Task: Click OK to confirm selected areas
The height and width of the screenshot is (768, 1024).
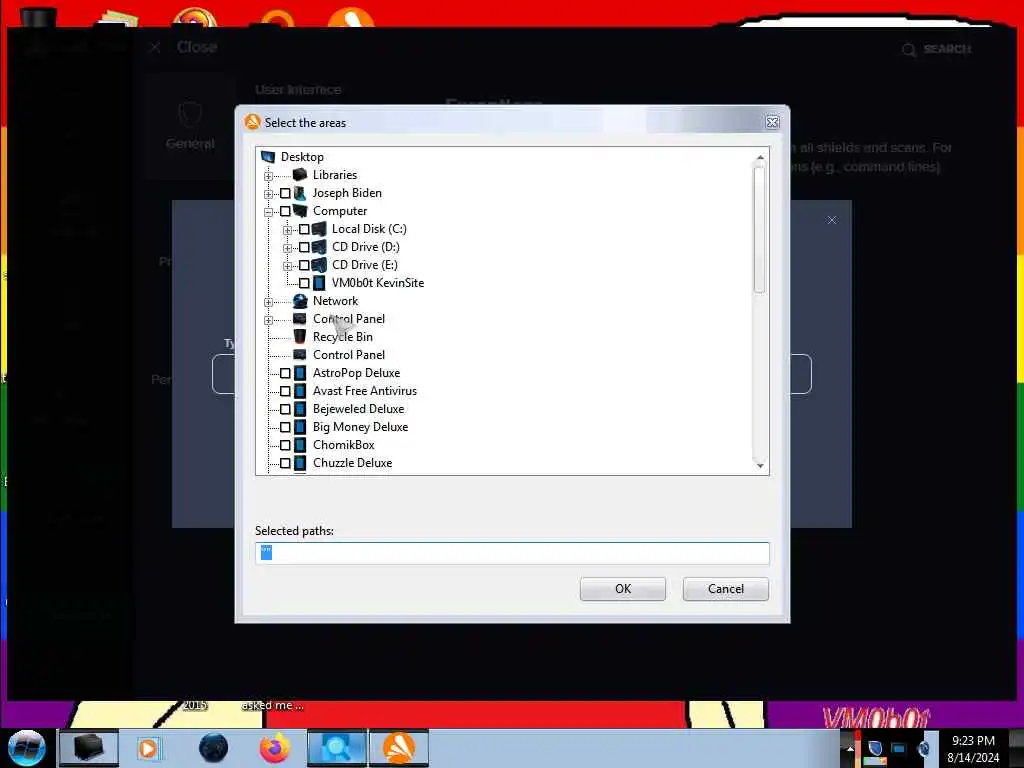Action: pos(622,589)
